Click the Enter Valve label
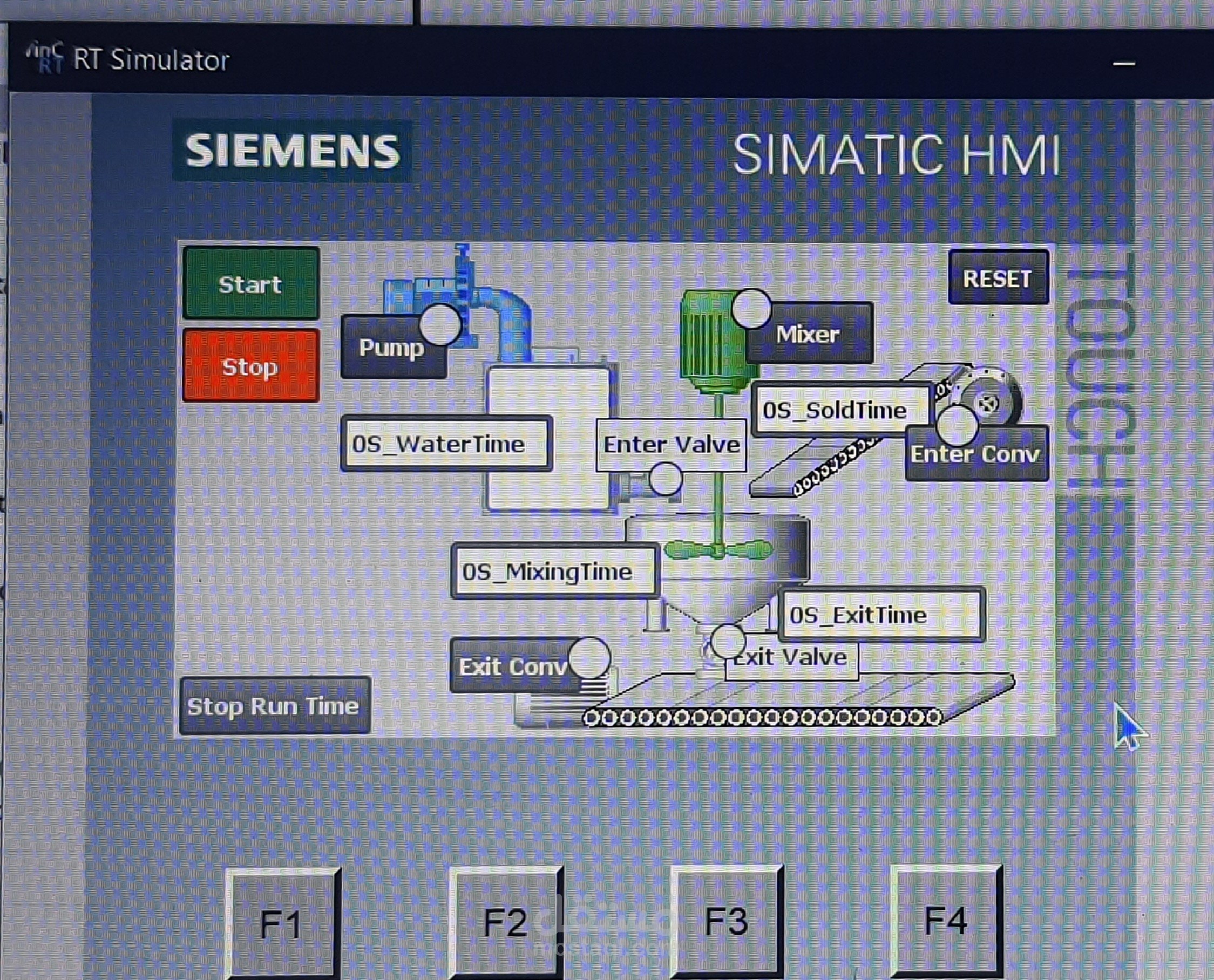The width and height of the screenshot is (1214, 980). [x=672, y=445]
